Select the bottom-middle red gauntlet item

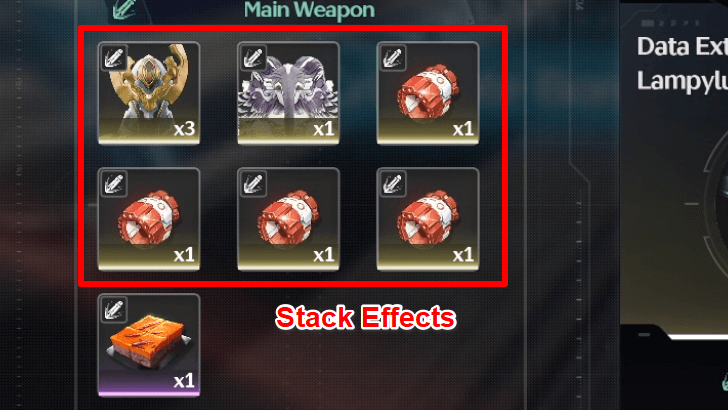(x=288, y=219)
